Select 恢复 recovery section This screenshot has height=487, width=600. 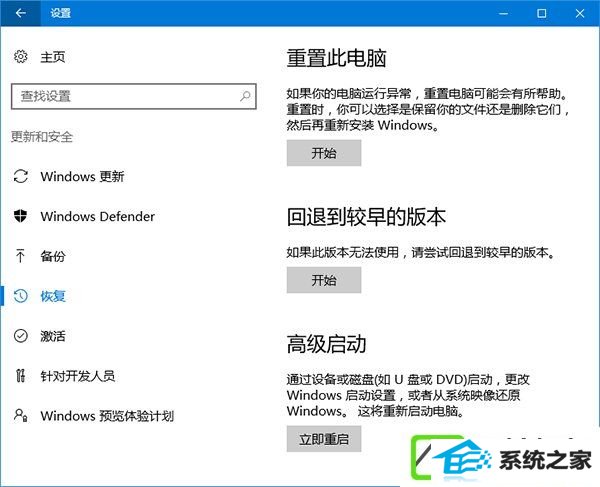(53, 296)
